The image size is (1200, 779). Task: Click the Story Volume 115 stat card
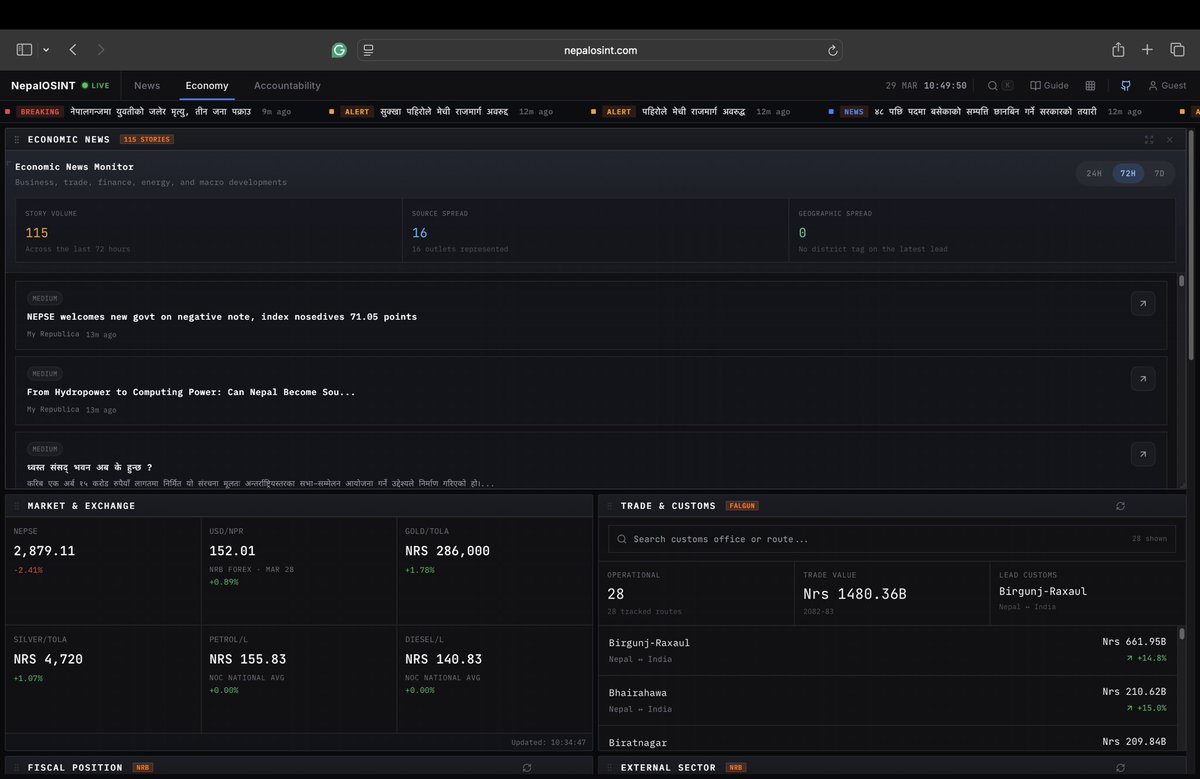208,231
